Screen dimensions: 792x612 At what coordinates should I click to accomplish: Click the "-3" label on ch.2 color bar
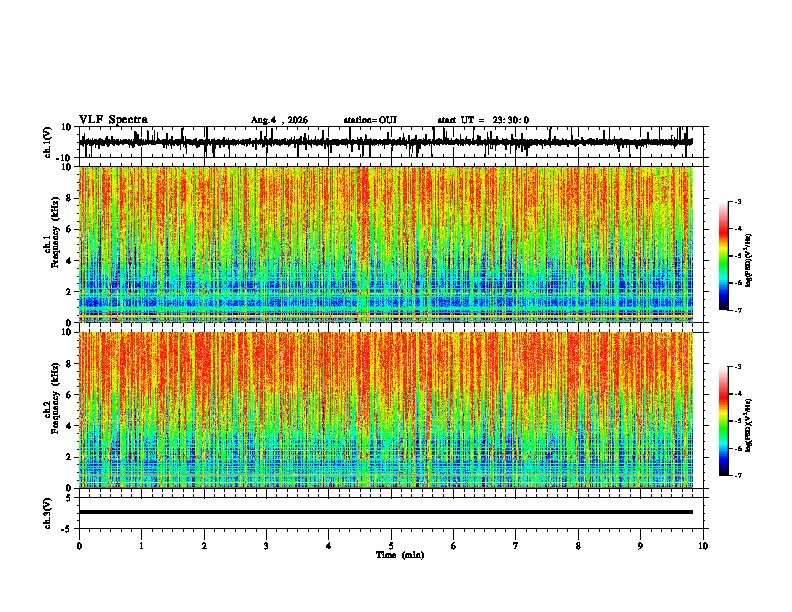[738, 367]
